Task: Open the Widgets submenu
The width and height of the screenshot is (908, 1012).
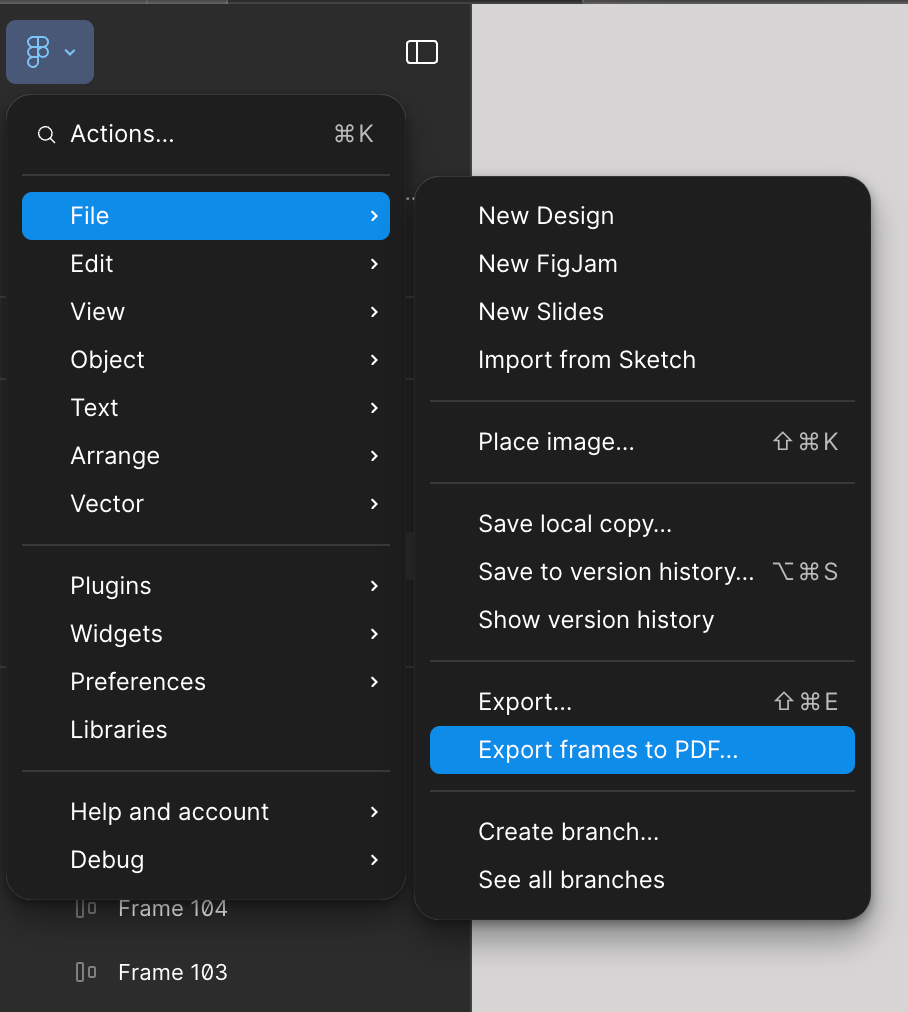Action: point(206,634)
